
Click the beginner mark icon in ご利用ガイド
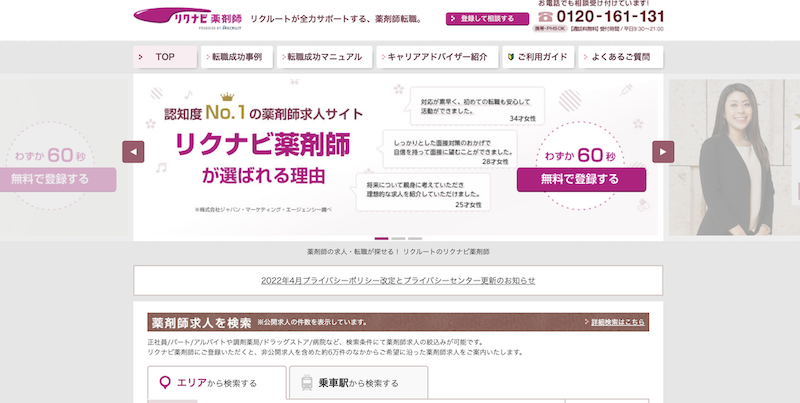511,57
